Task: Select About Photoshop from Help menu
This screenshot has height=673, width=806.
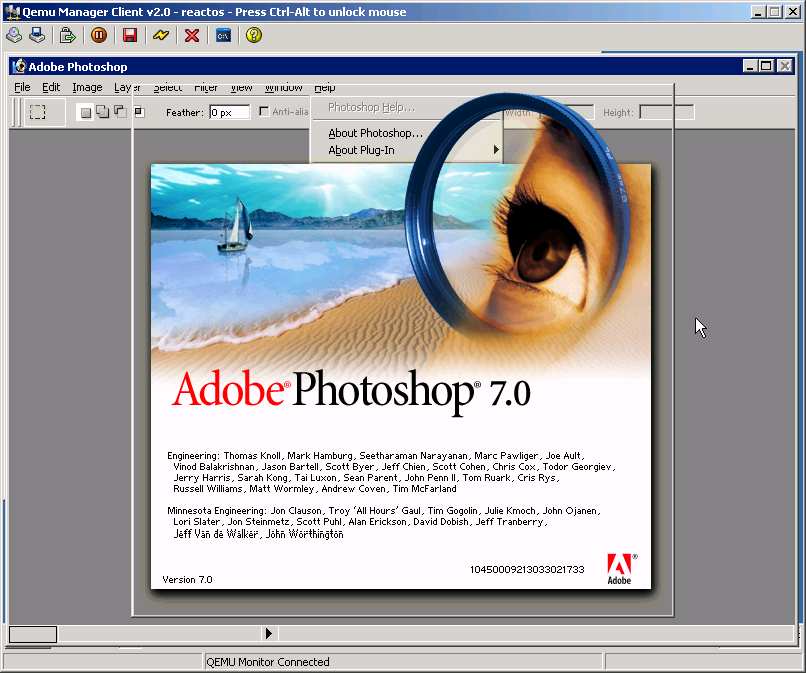Action: point(375,133)
